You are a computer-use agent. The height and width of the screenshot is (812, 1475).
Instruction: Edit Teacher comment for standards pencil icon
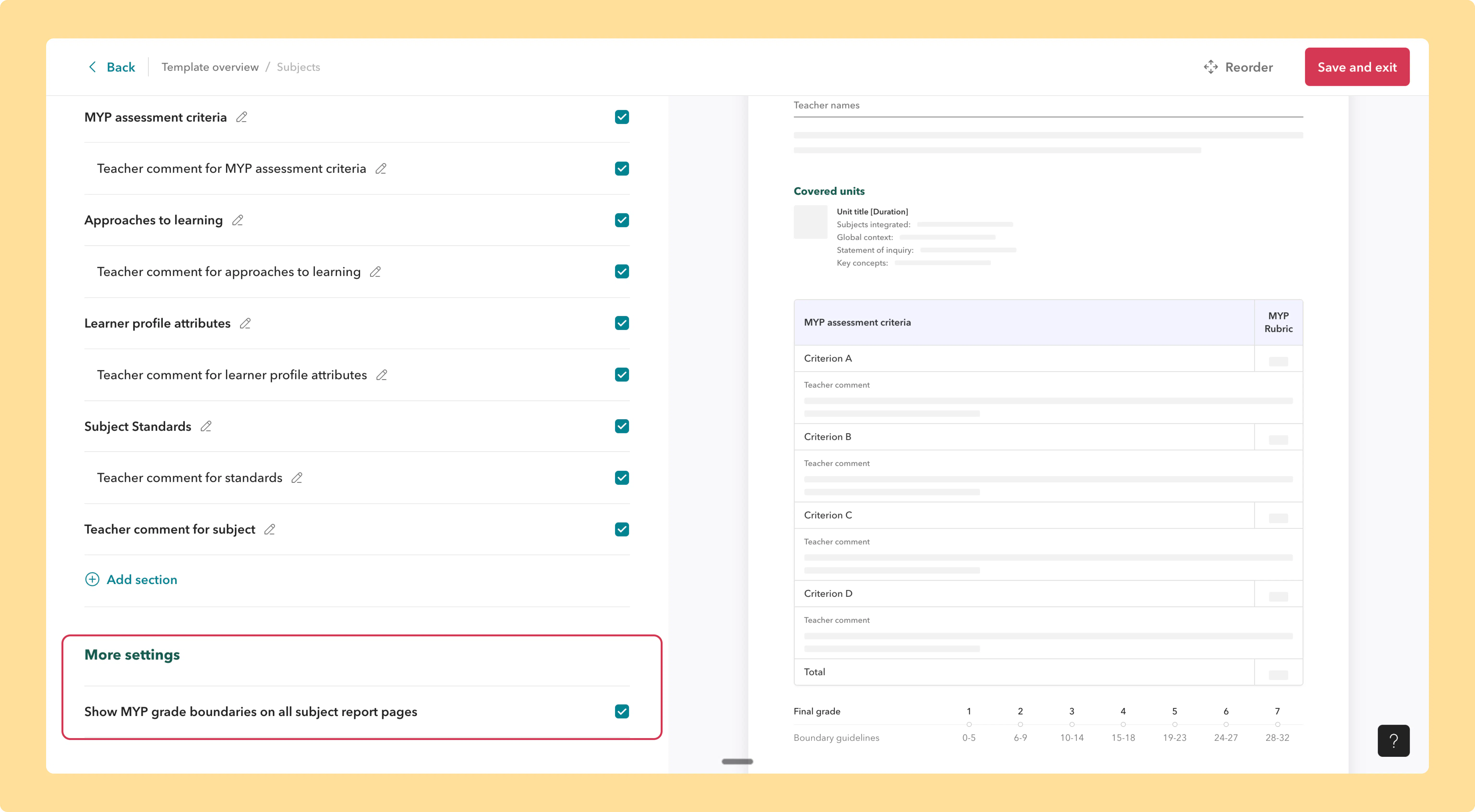coord(296,478)
